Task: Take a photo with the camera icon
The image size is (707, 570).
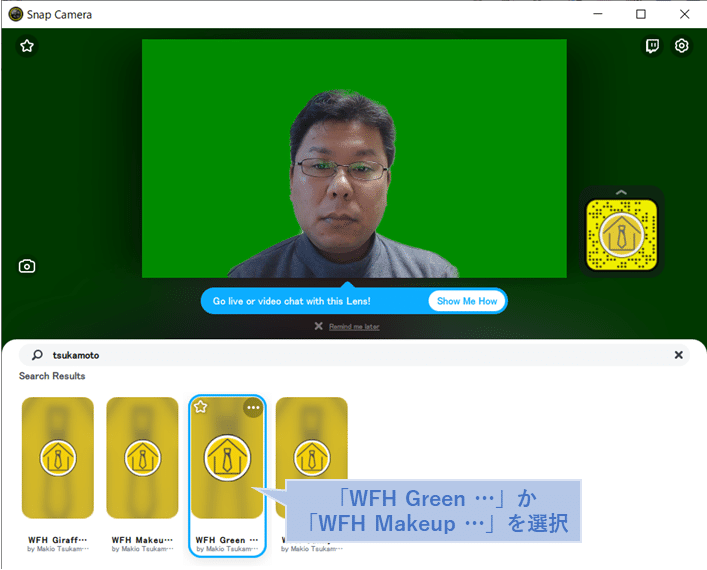Action: click(x=27, y=266)
